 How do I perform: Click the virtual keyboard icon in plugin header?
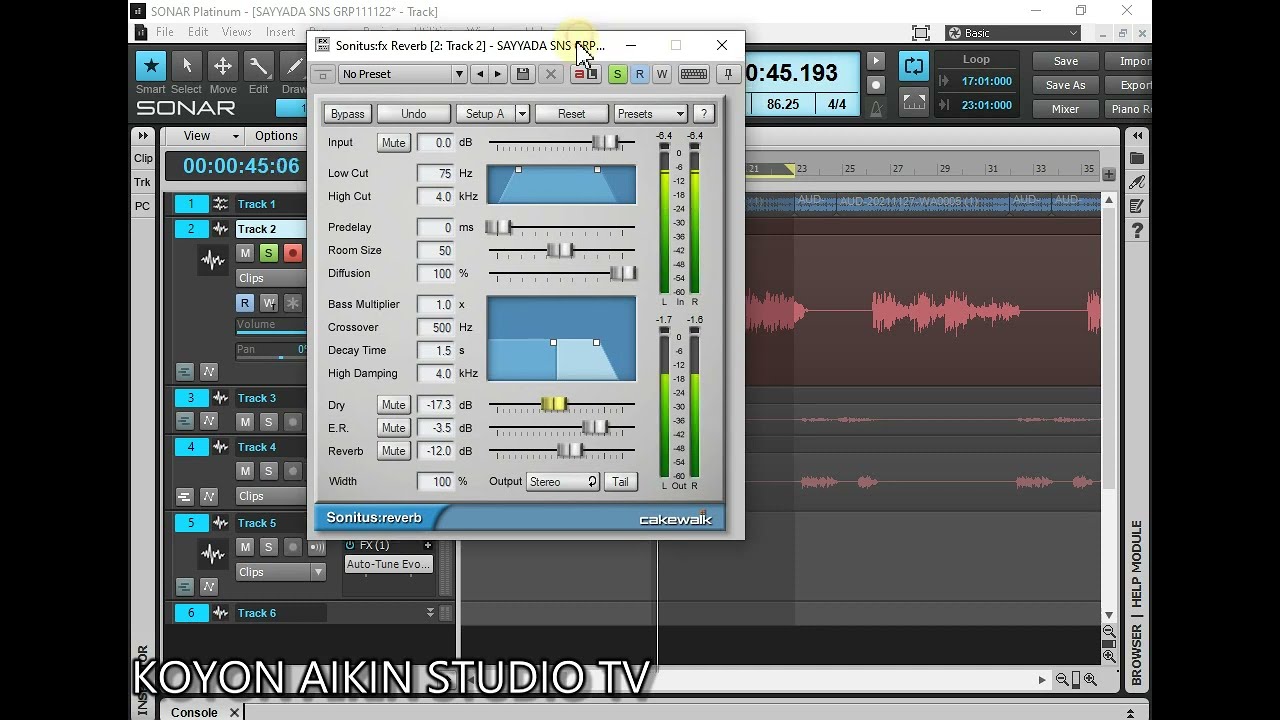click(x=694, y=74)
